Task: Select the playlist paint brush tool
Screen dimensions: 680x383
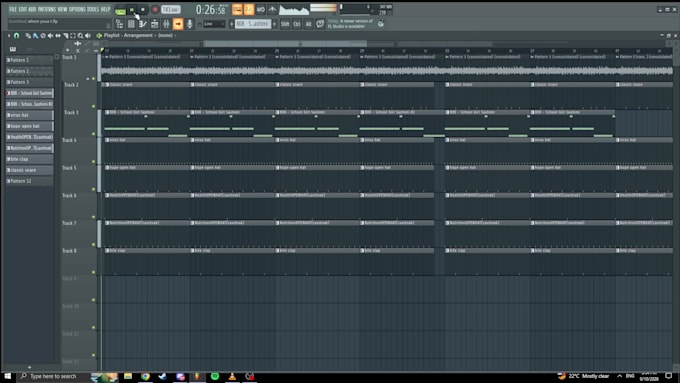Action: pos(36,36)
